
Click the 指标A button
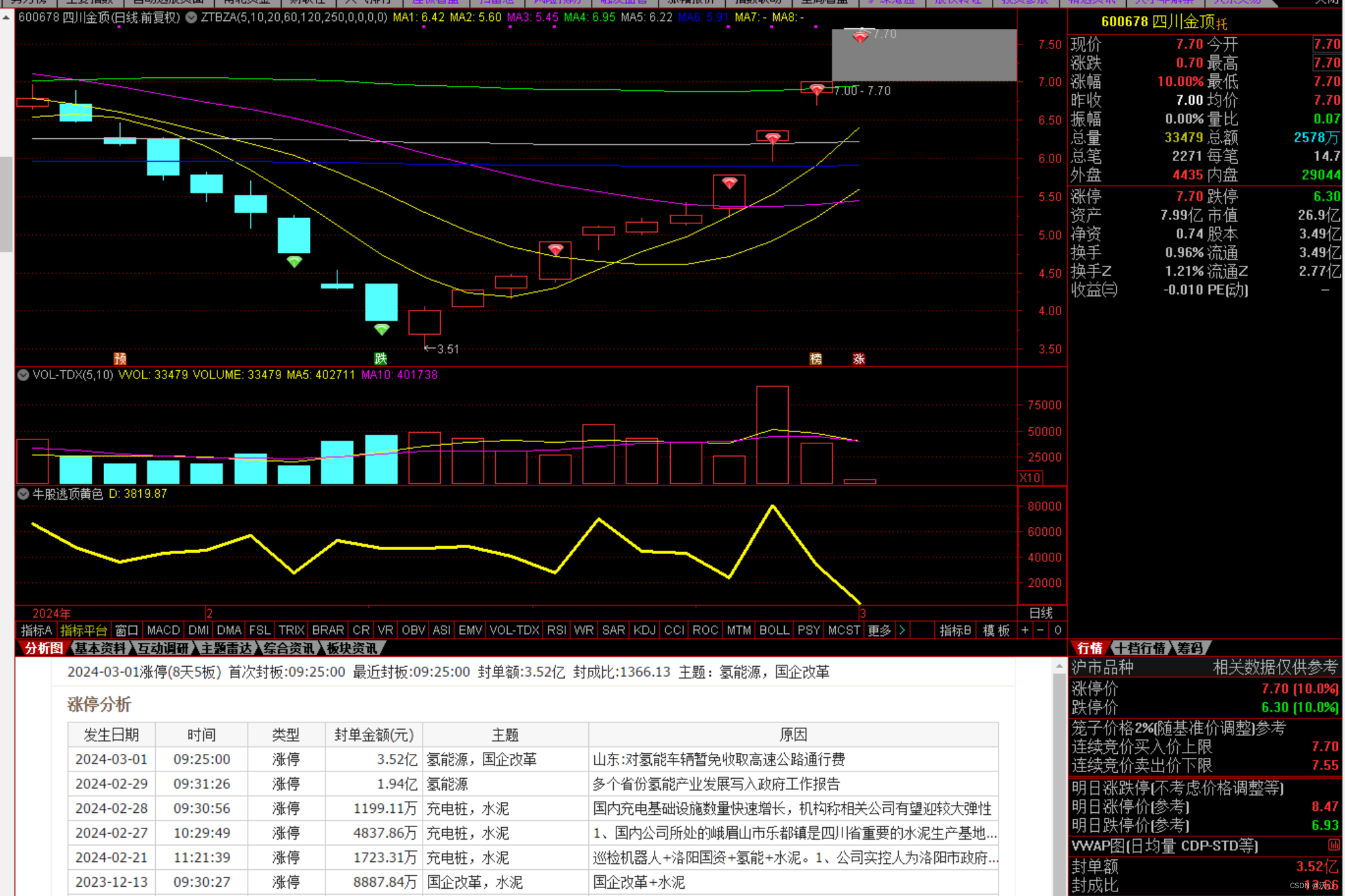click(36, 630)
